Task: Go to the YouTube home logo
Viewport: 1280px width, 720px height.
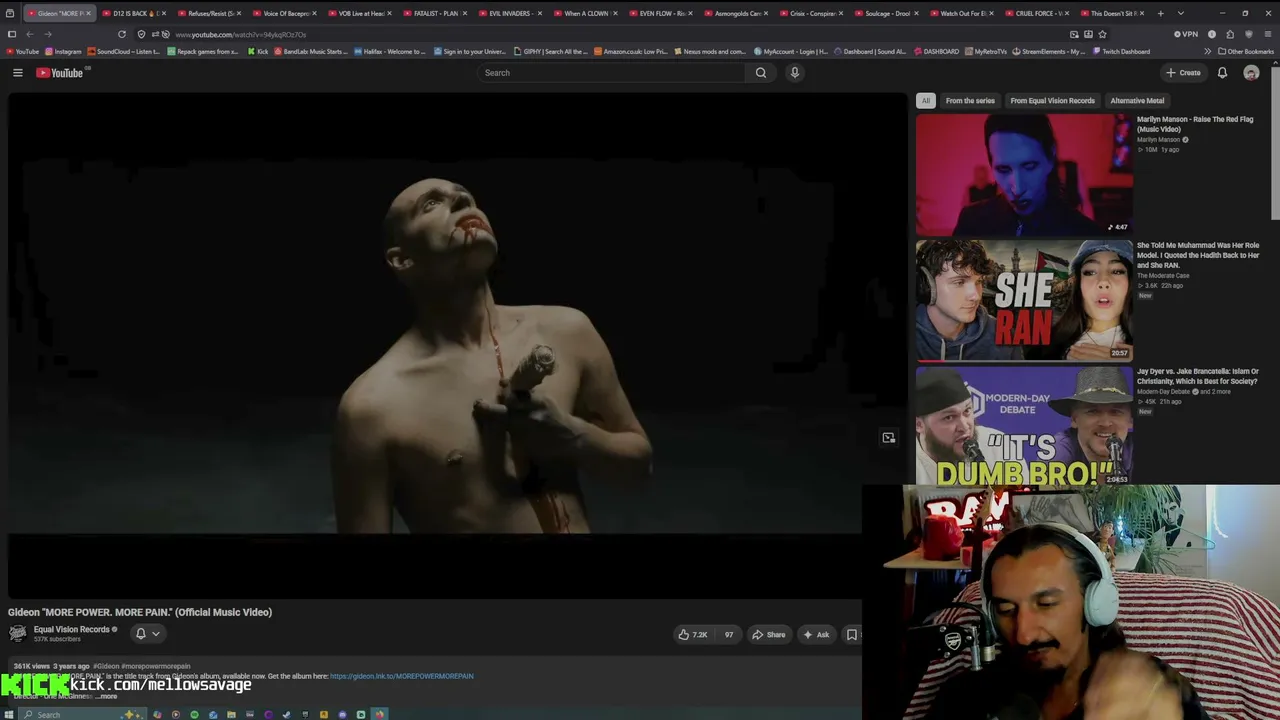Action: pyautogui.click(x=60, y=73)
